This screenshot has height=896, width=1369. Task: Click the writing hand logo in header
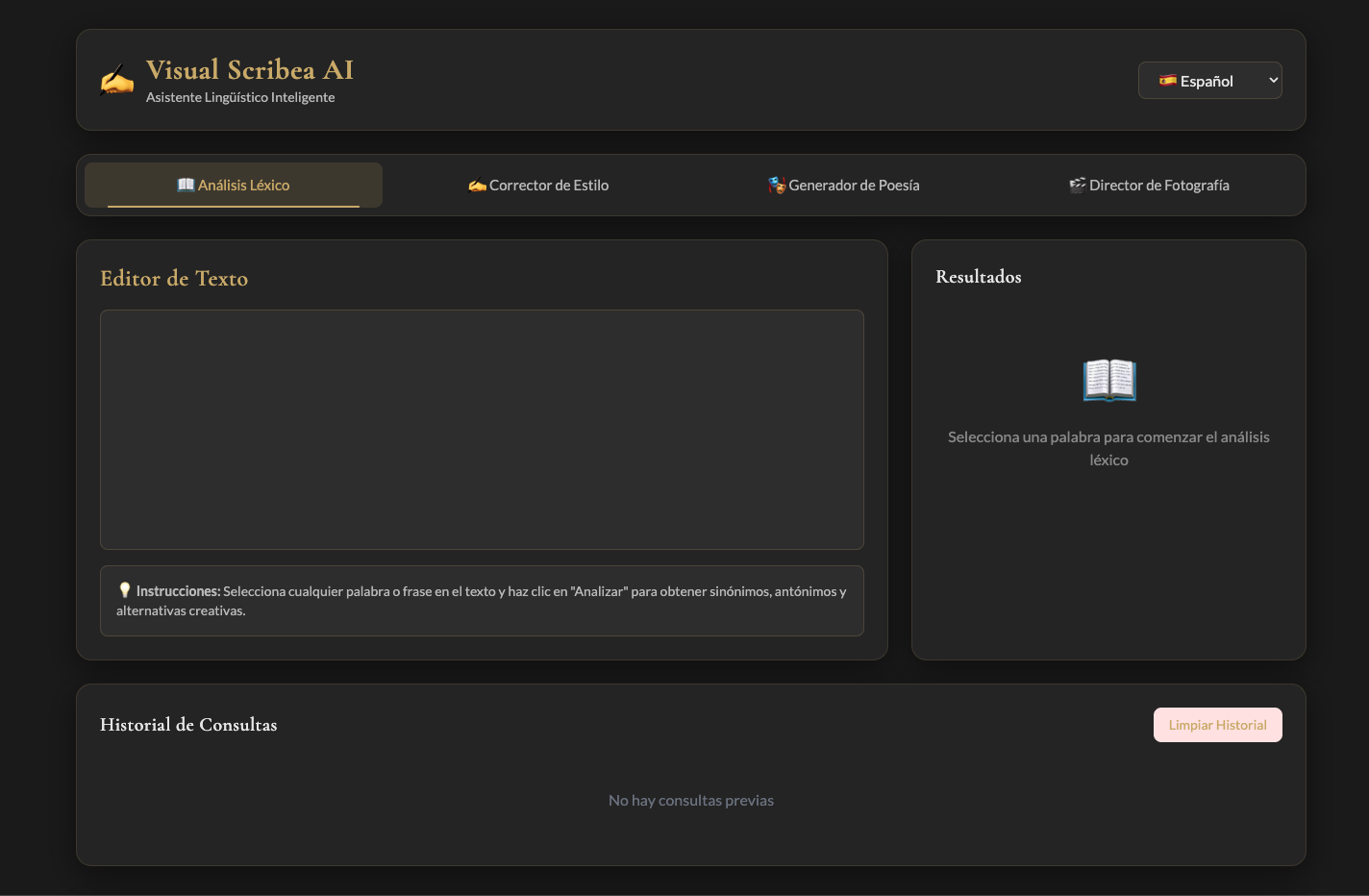pyautogui.click(x=117, y=81)
